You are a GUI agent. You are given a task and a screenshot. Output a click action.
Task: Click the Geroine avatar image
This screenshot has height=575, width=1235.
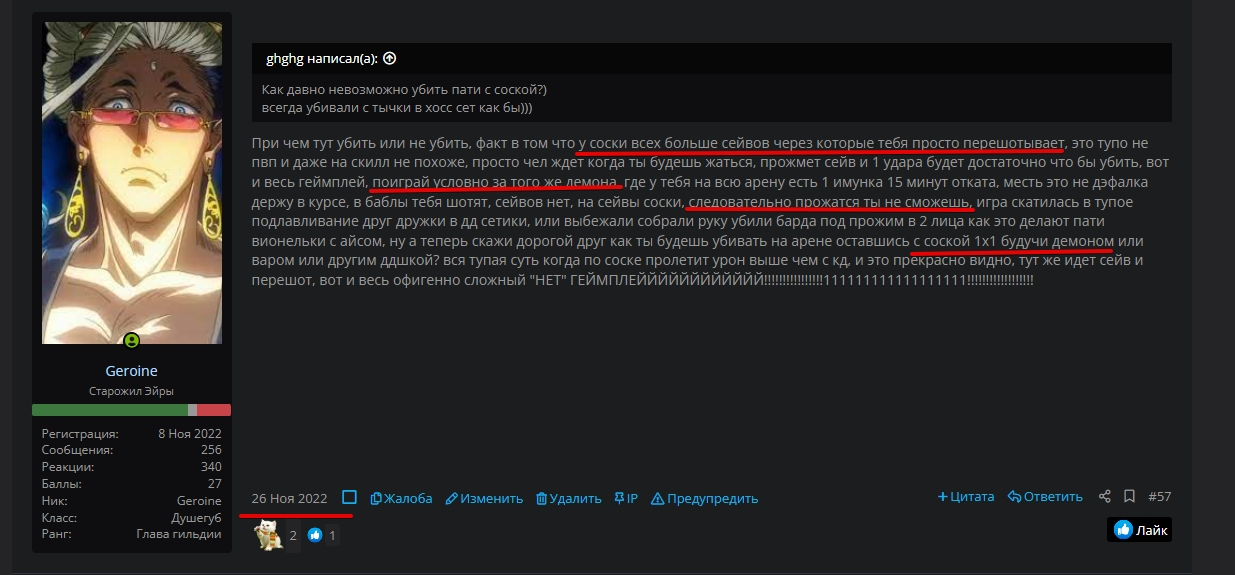coord(132,183)
